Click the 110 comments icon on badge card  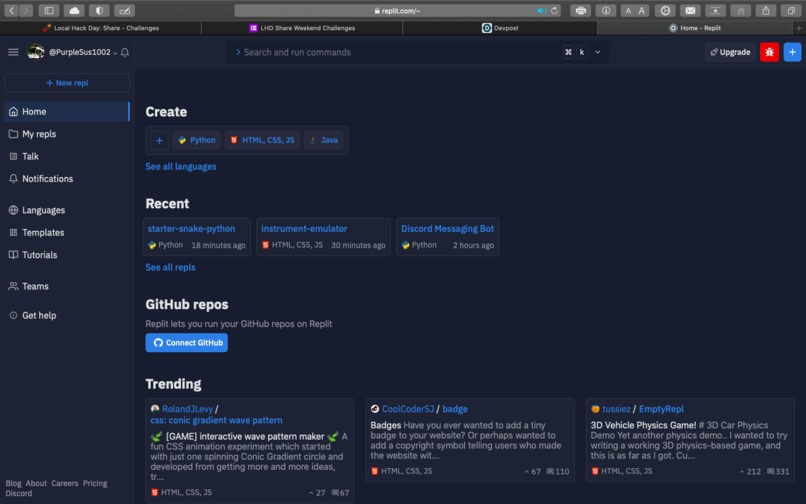tap(558, 472)
